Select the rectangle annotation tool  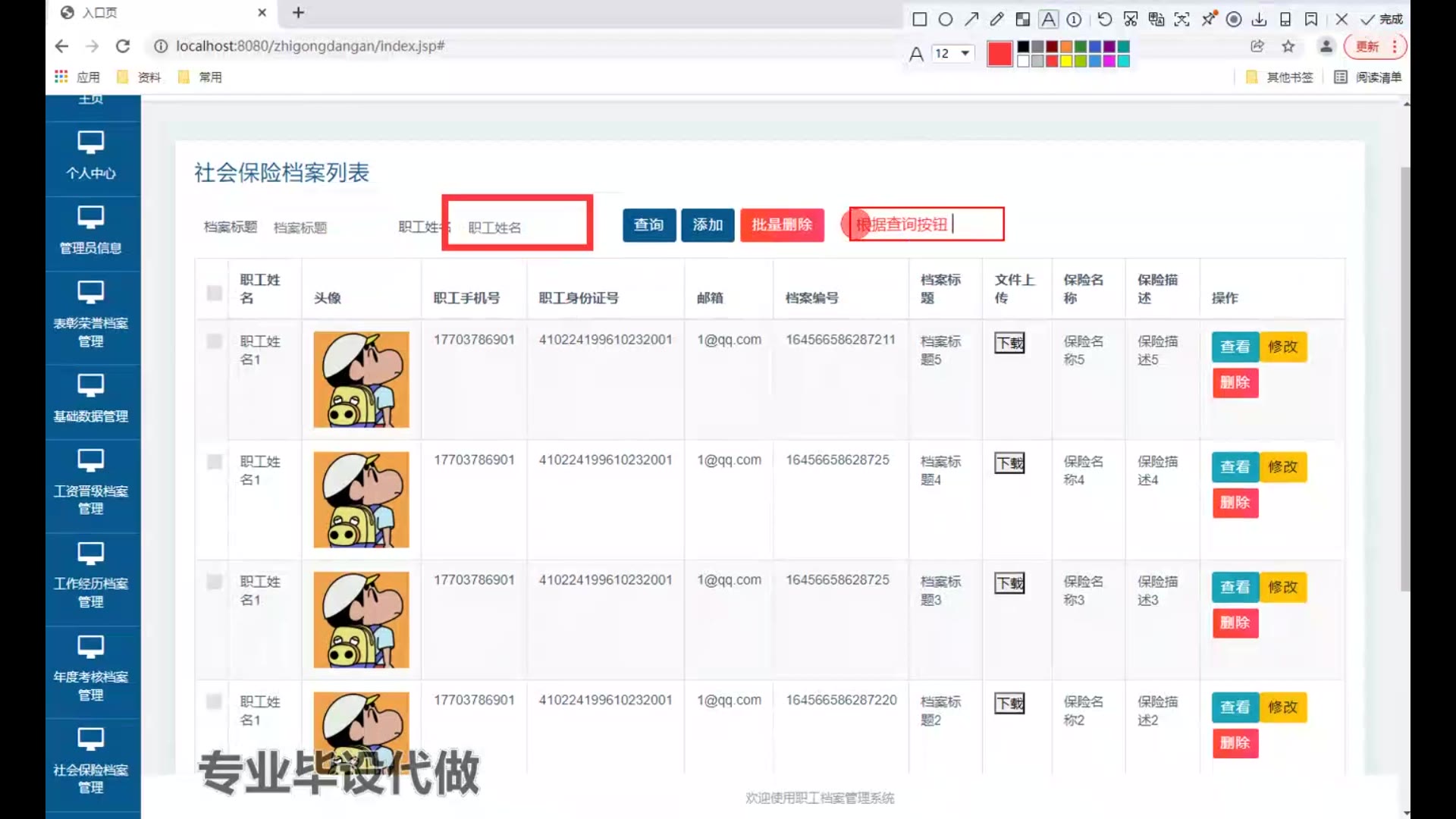[919, 20]
